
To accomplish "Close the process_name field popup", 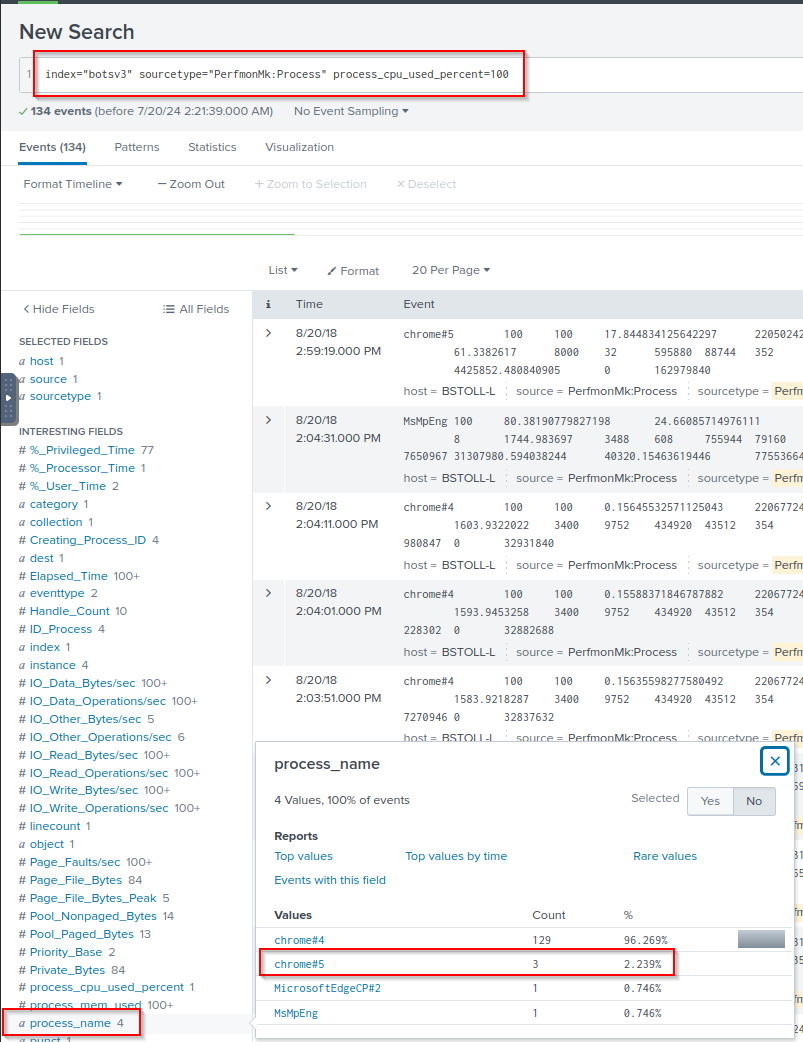I will (x=775, y=762).
